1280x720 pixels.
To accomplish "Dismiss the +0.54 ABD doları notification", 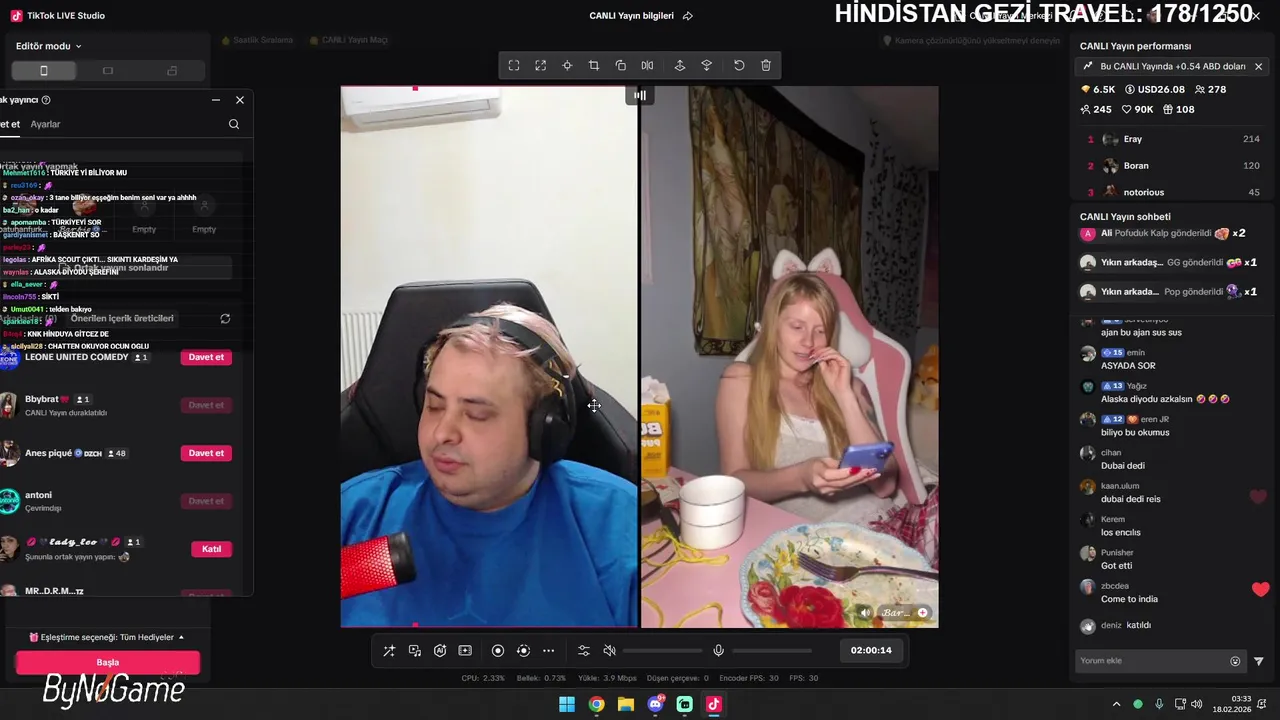I will [1258, 66].
